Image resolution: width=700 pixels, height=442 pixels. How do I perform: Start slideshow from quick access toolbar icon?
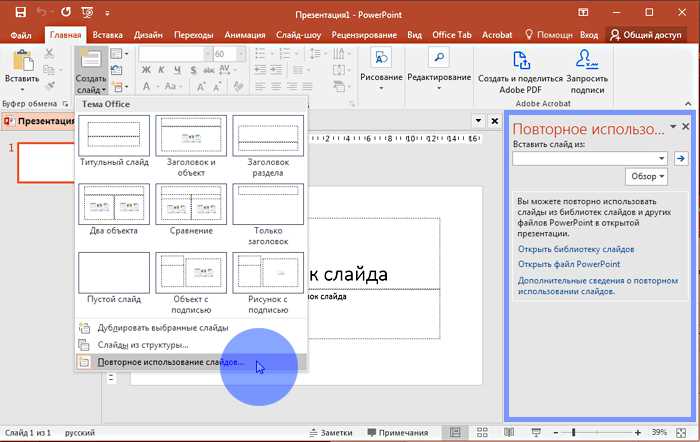click(88, 13)
